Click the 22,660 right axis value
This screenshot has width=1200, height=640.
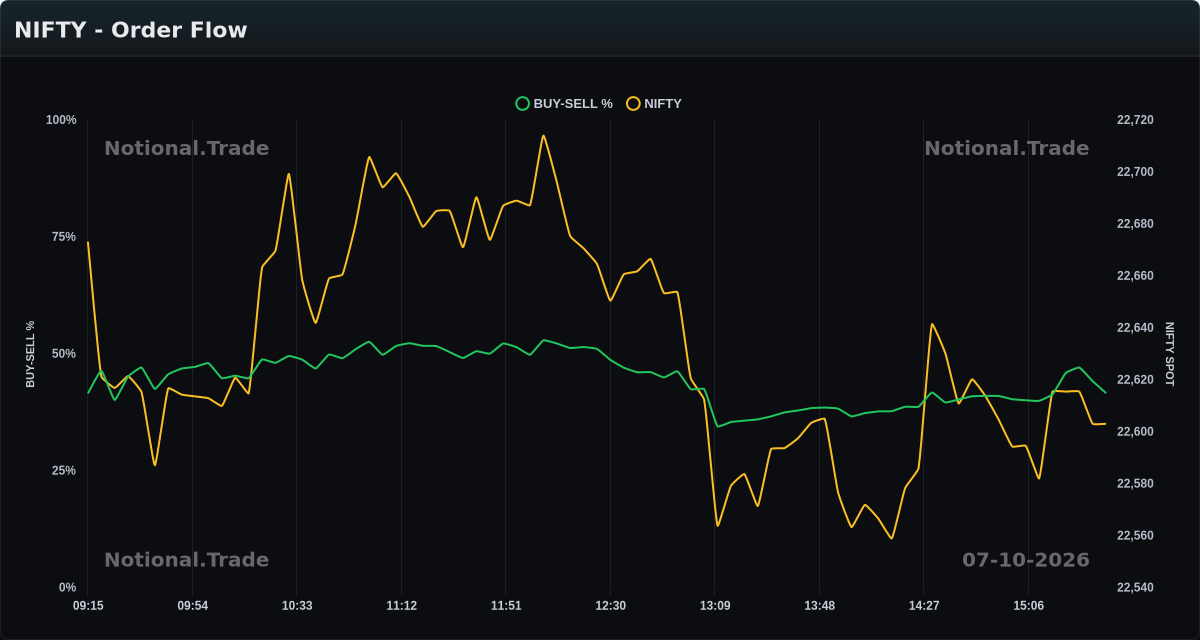[1135, 276]
